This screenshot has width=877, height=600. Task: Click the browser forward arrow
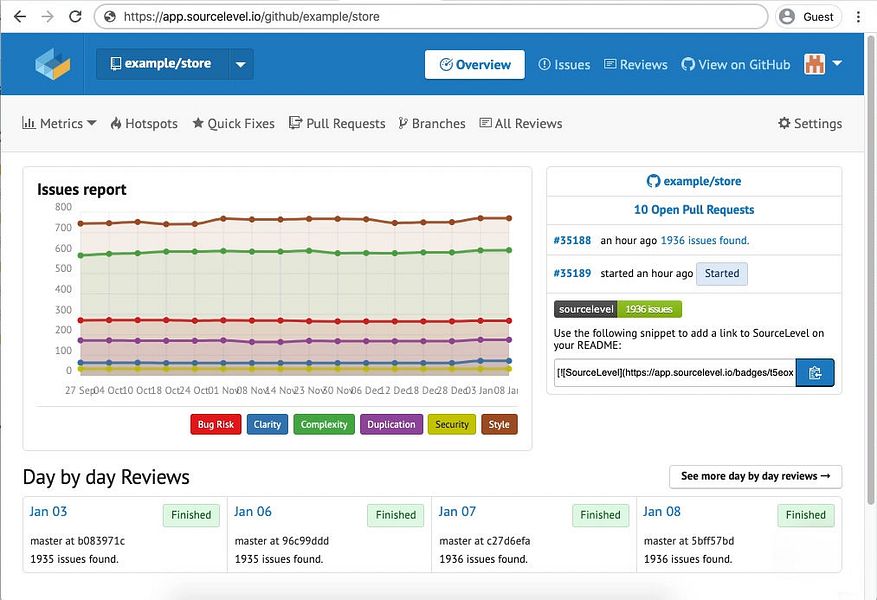point(48,17)
